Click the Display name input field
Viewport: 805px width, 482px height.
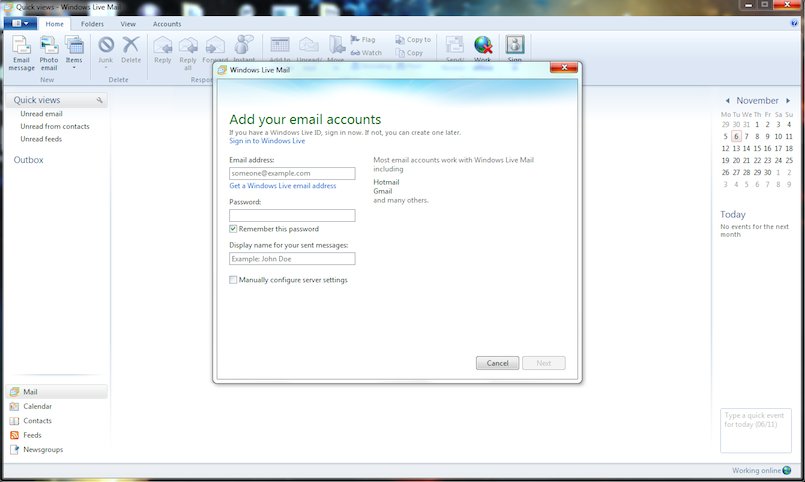[x=292, y=259]
